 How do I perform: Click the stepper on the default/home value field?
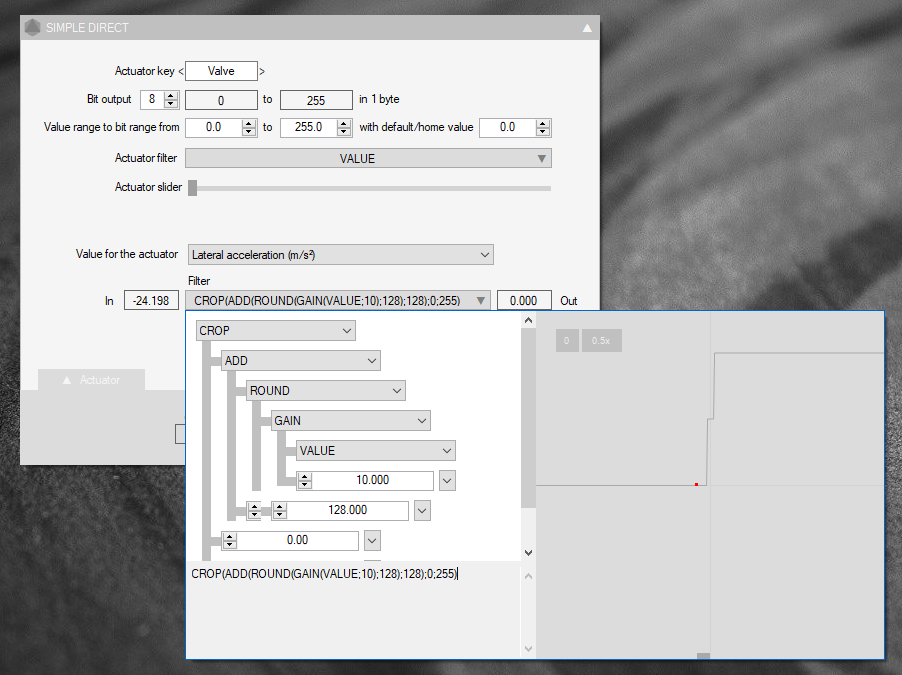click(x=542, y=127)
